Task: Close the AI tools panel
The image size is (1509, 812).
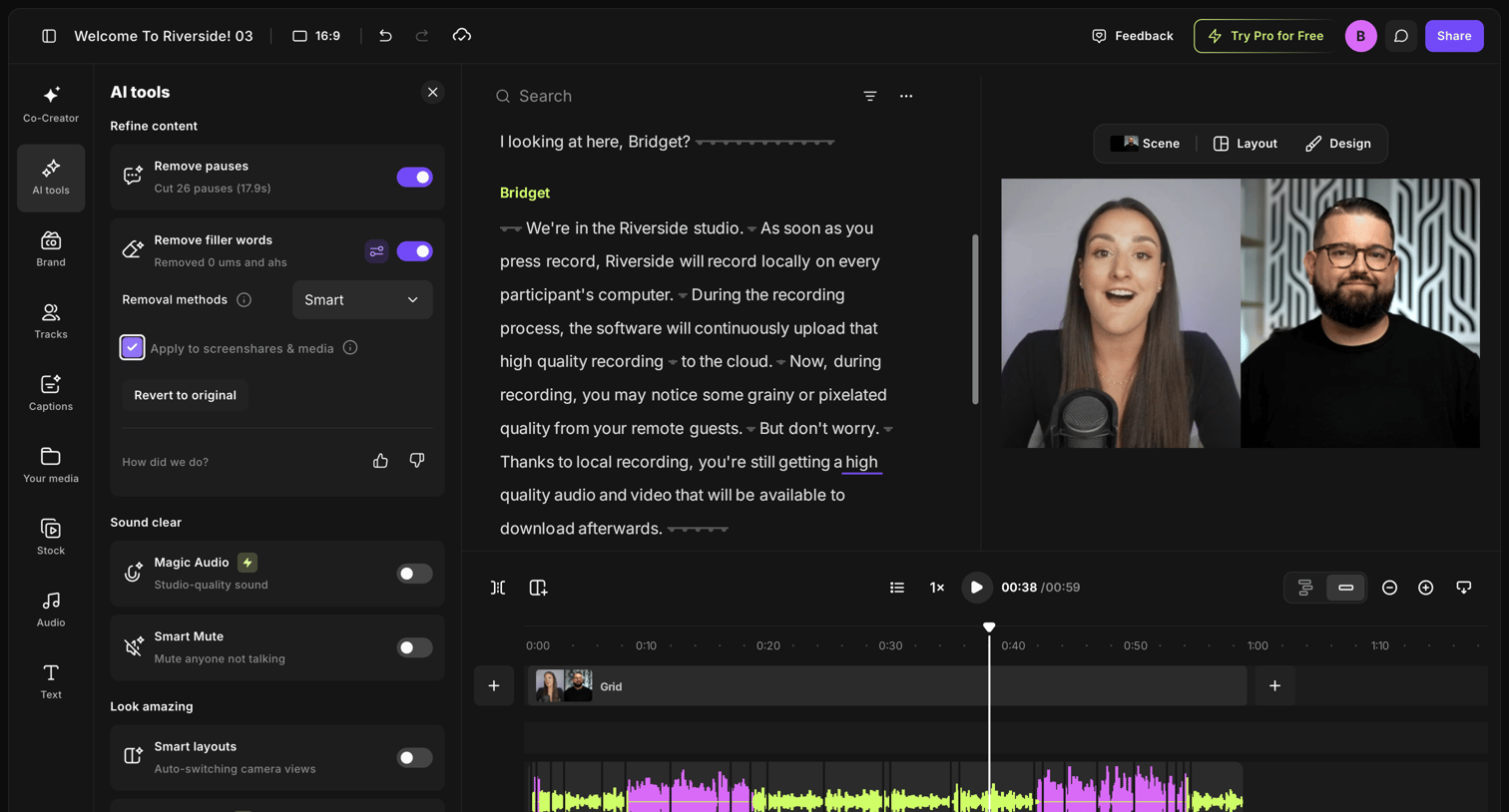Action: click(432, 93)
